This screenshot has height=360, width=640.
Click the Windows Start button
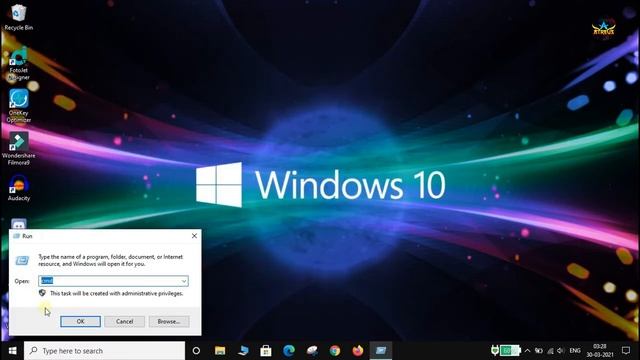tap(12, 351)
